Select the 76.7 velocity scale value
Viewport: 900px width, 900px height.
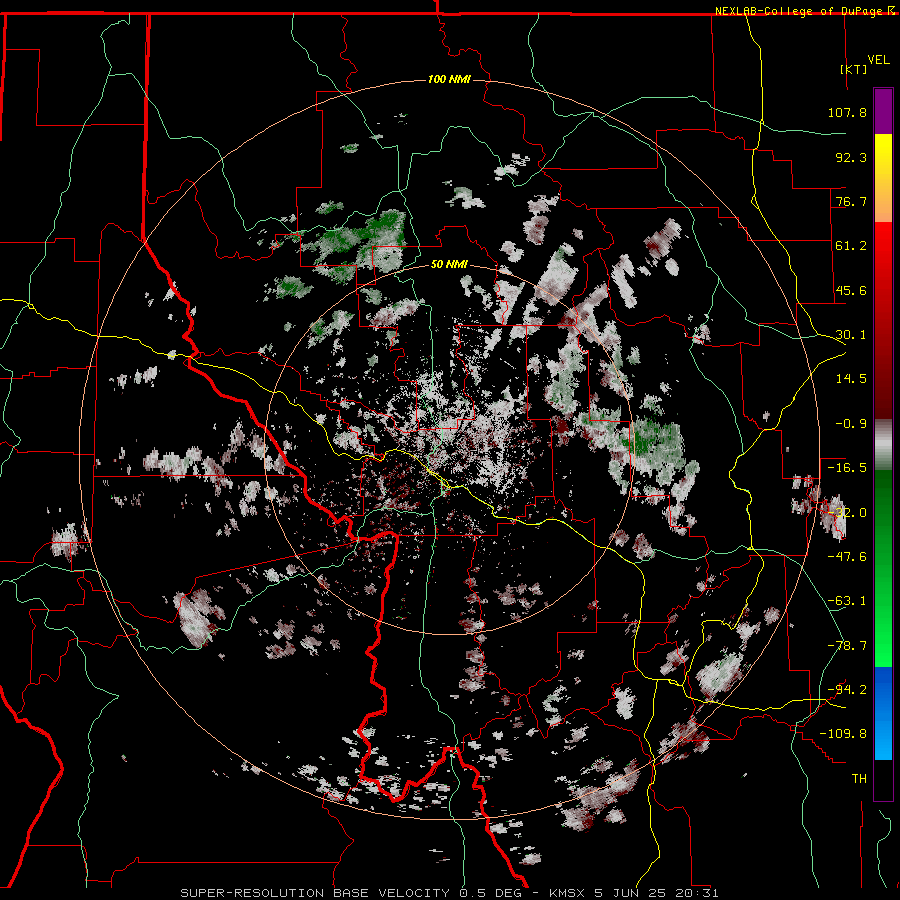click(x=851, y=201)
